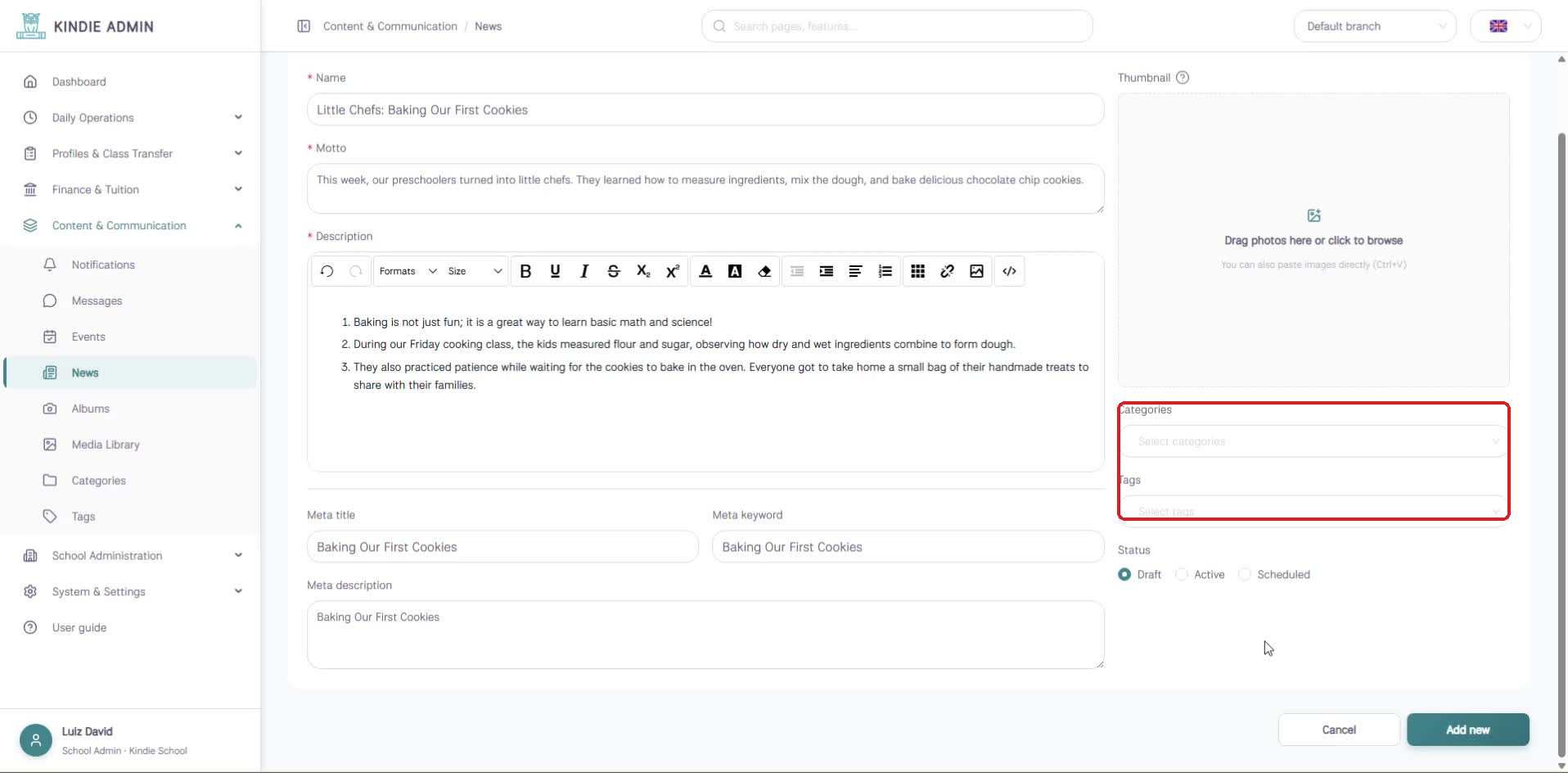This screenshot has width=1568, height=773.
Task: Toggle the numbered list button
Action: [x=885, y=271]
